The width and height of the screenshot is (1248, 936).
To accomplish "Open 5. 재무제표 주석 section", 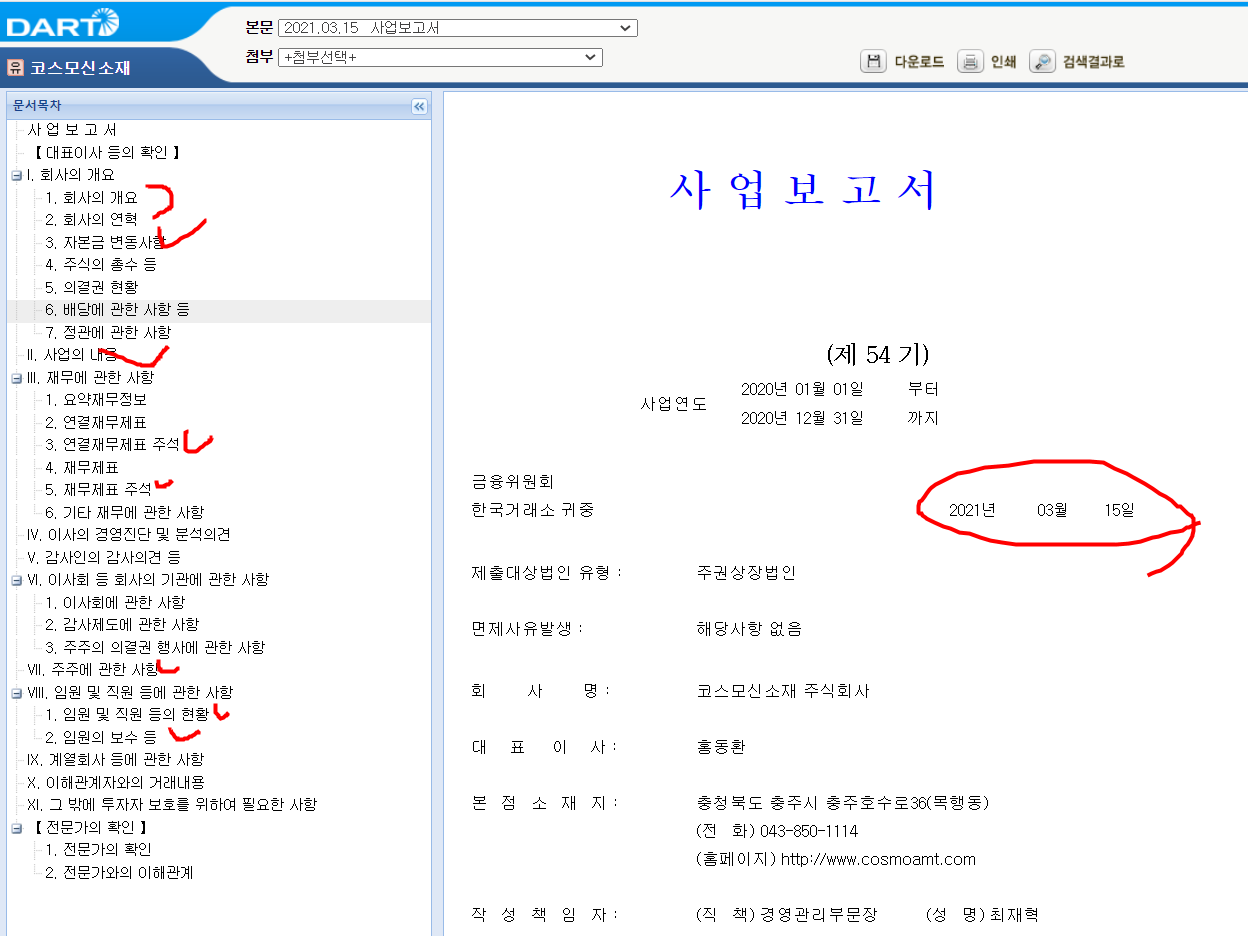I will (x=98, y=490).
